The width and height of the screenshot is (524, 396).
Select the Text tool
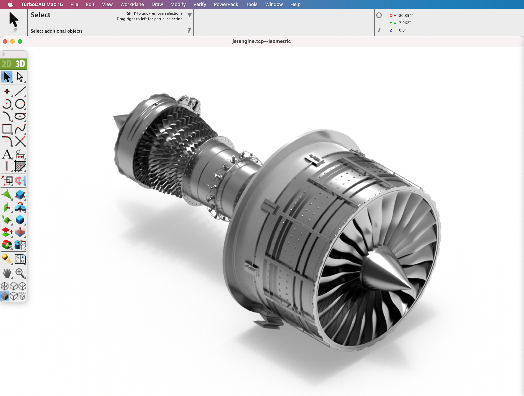(x=7, y=154)
